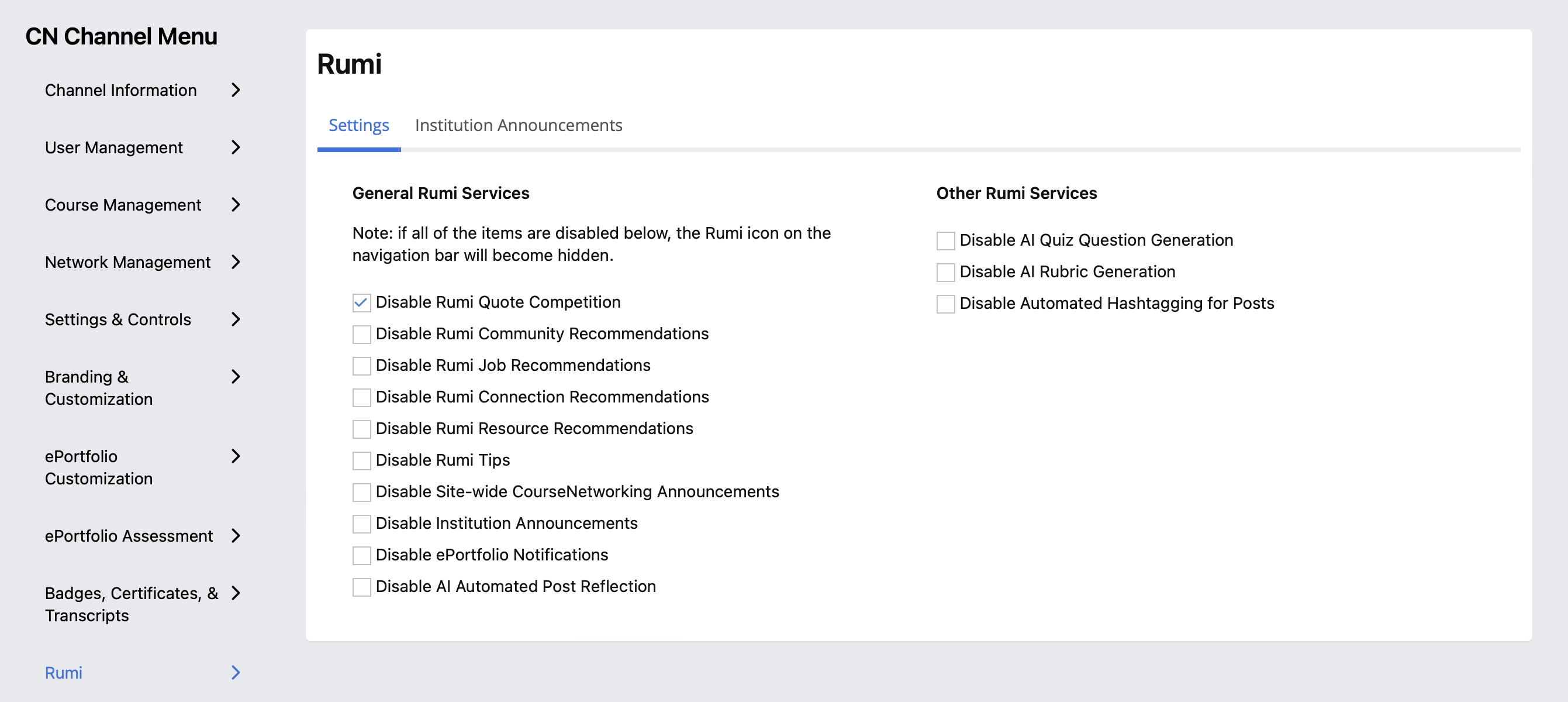Open ePortfolio Assessment menu item

(x=129, y=536)
